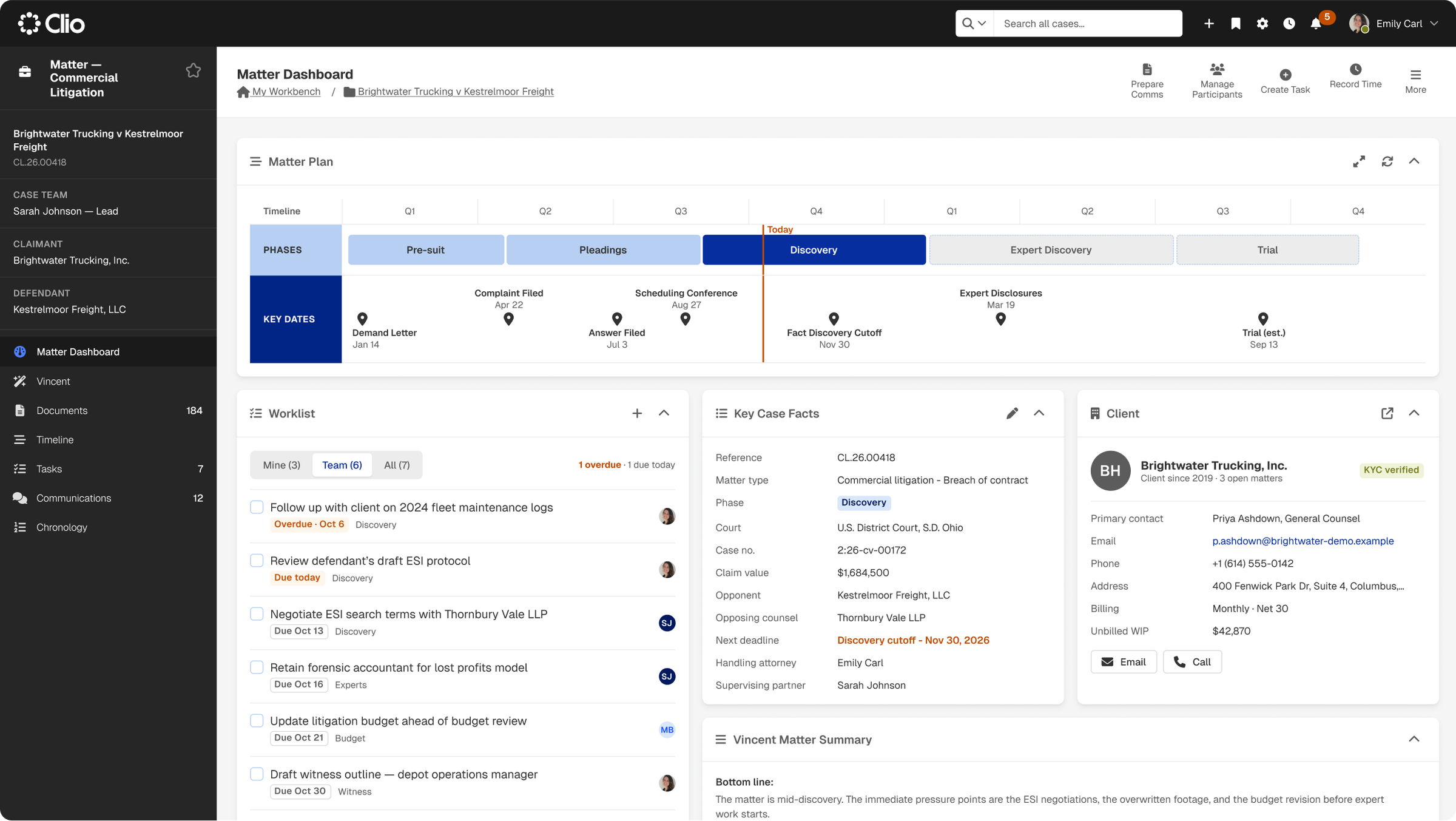The height and width of the screenshot is (821, 1456).
Task: Collapse the Client panel
Action: 1414,413
